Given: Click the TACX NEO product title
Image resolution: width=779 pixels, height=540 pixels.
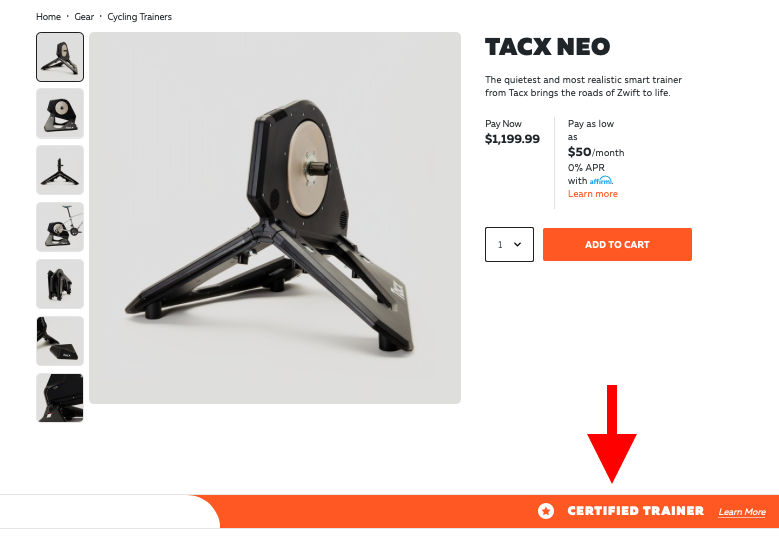Looking at the screenshot, I should (x=547, y=47).
